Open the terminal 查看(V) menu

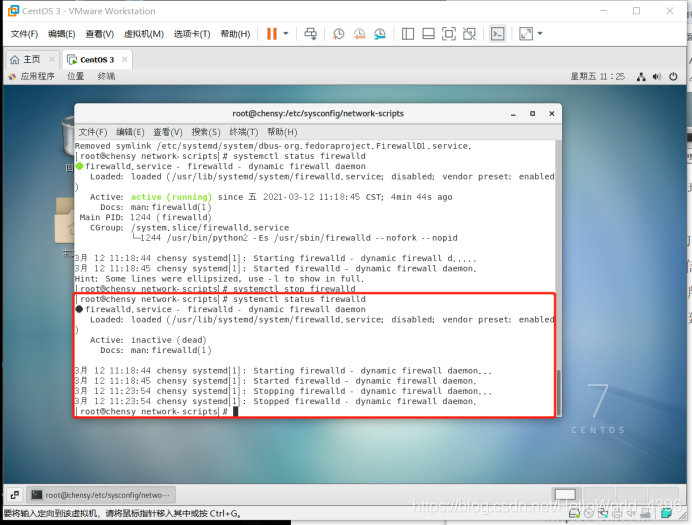pyautogui.click(x=168, y=132)
